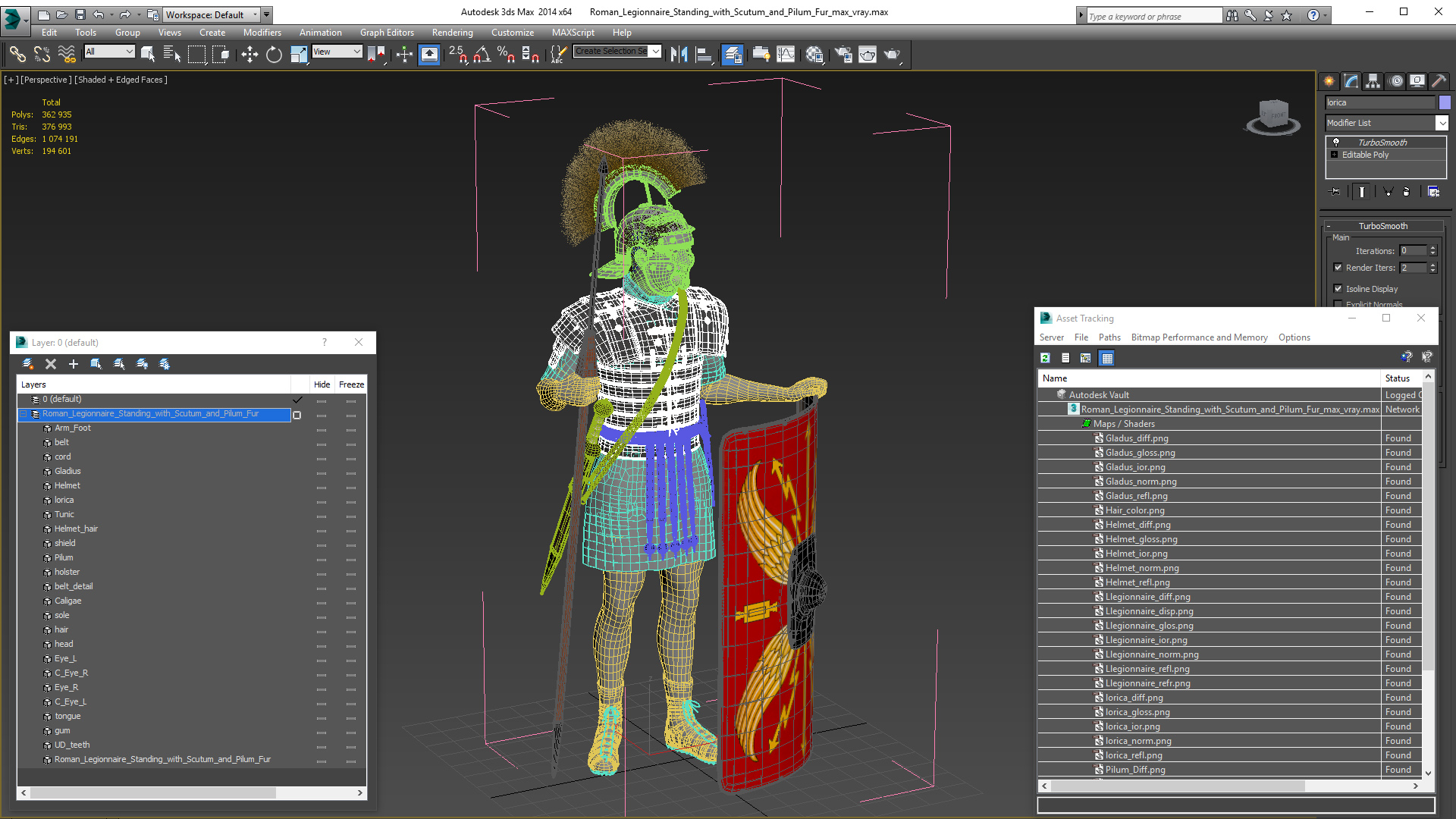Switch to the Hierarchy command panel

tap(1373, 81)
